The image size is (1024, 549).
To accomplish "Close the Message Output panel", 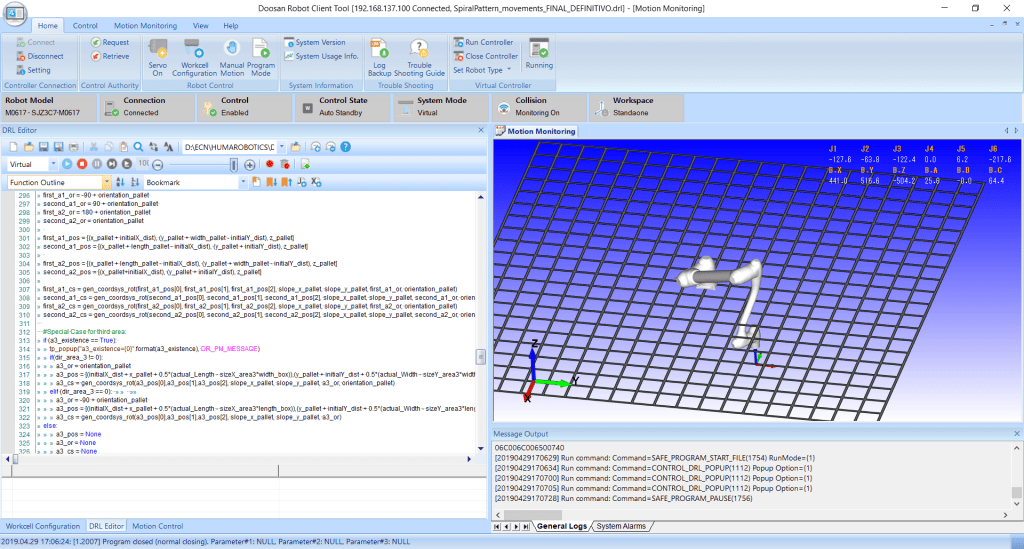I will point(1017,433).
